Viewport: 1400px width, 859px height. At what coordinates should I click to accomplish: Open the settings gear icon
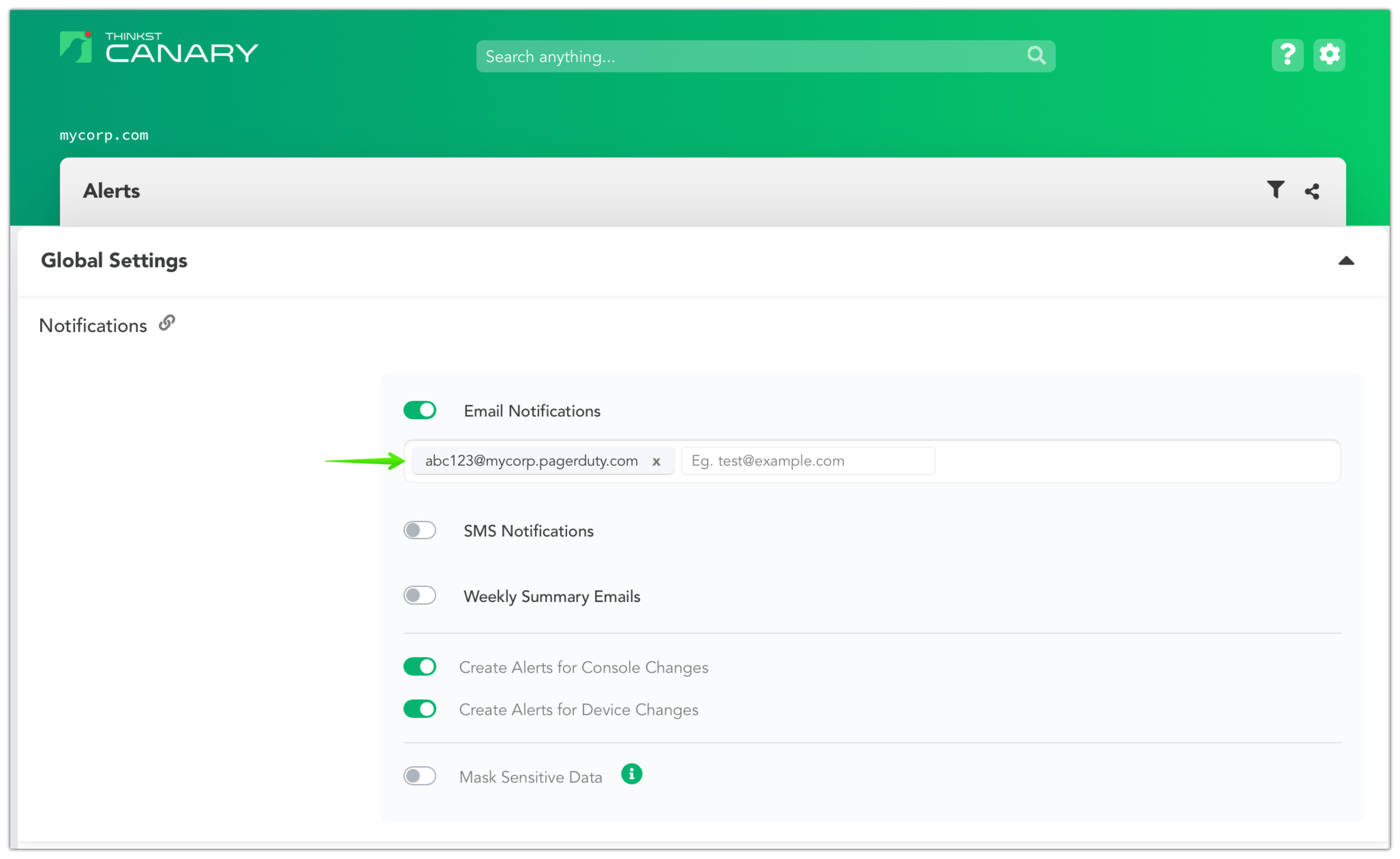1329,55
